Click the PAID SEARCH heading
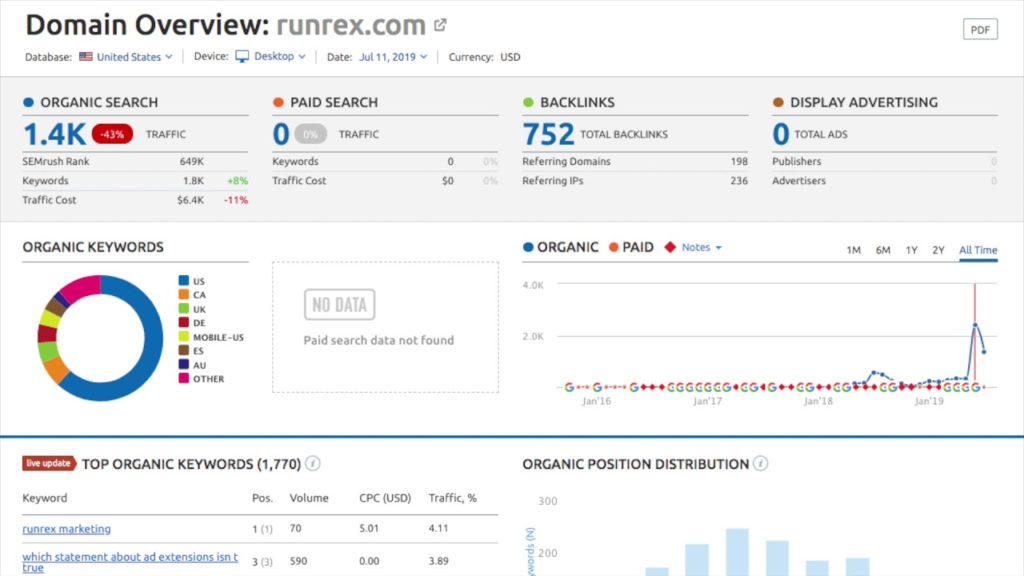This screenshot has height=576, width=1024. pos(334,103)
